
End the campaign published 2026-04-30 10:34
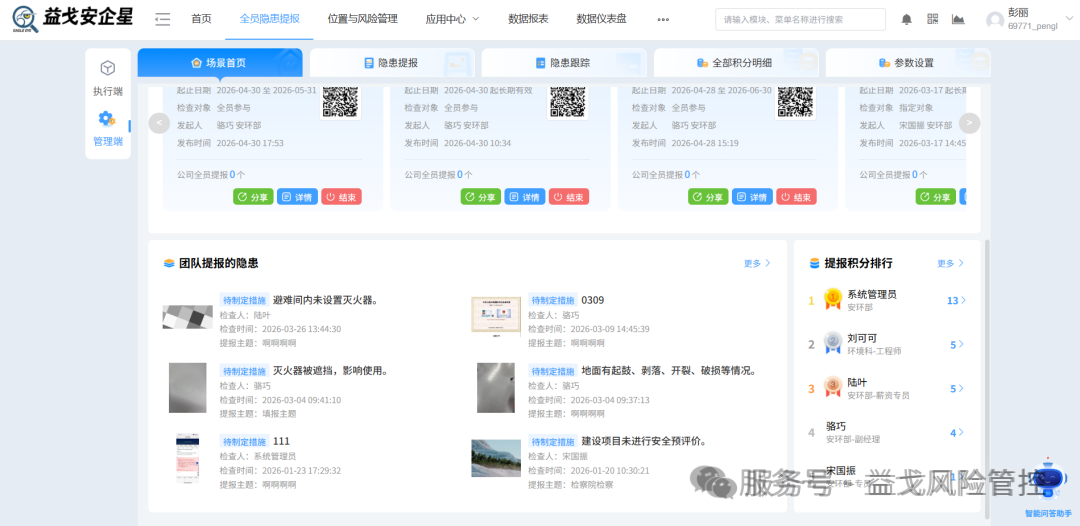pos(569,197)
